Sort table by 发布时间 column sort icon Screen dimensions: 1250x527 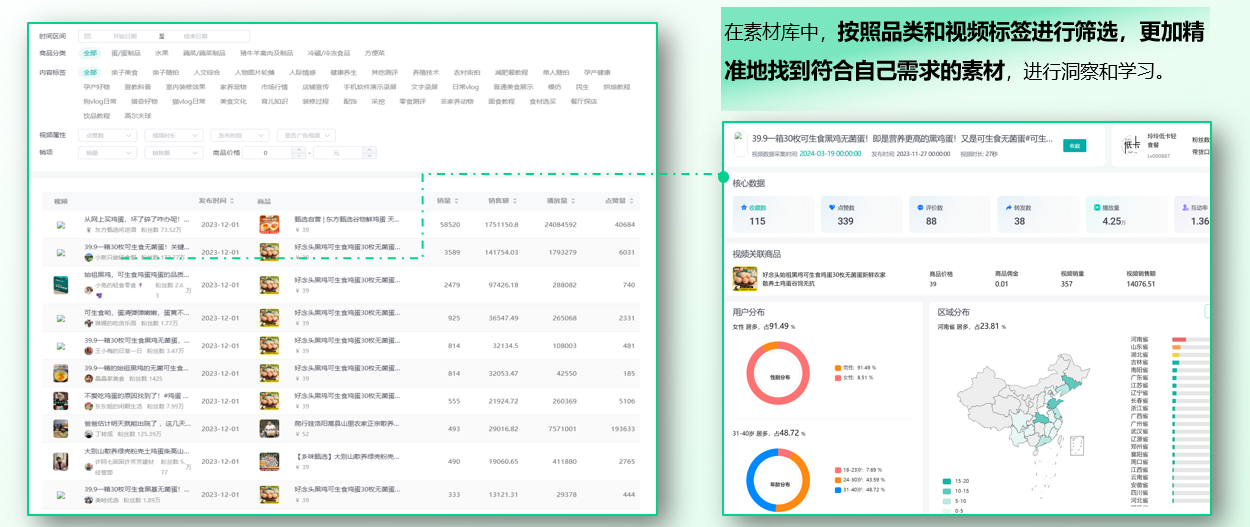coord(234,201)
